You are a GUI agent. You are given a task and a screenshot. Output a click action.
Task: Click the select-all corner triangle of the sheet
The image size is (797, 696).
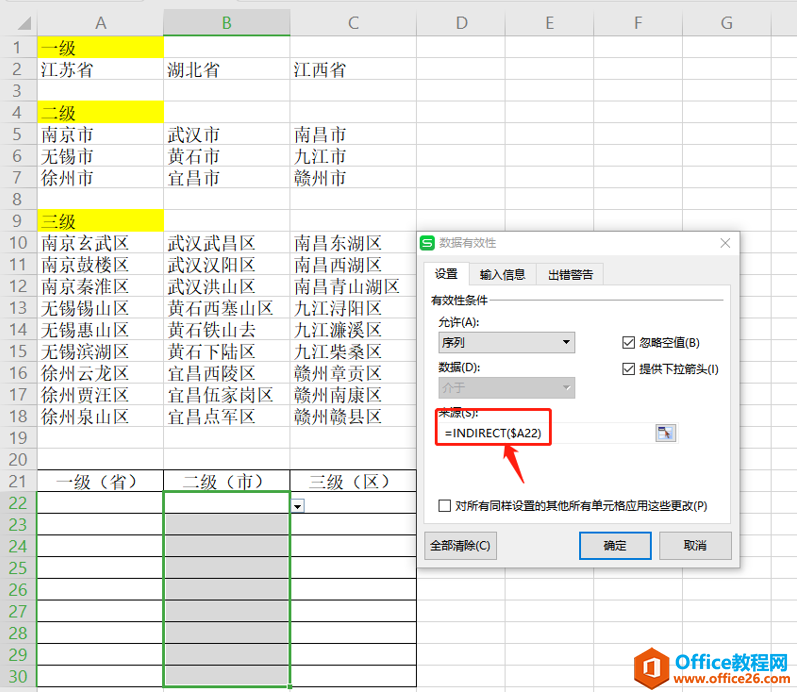(x=24, y=23)
